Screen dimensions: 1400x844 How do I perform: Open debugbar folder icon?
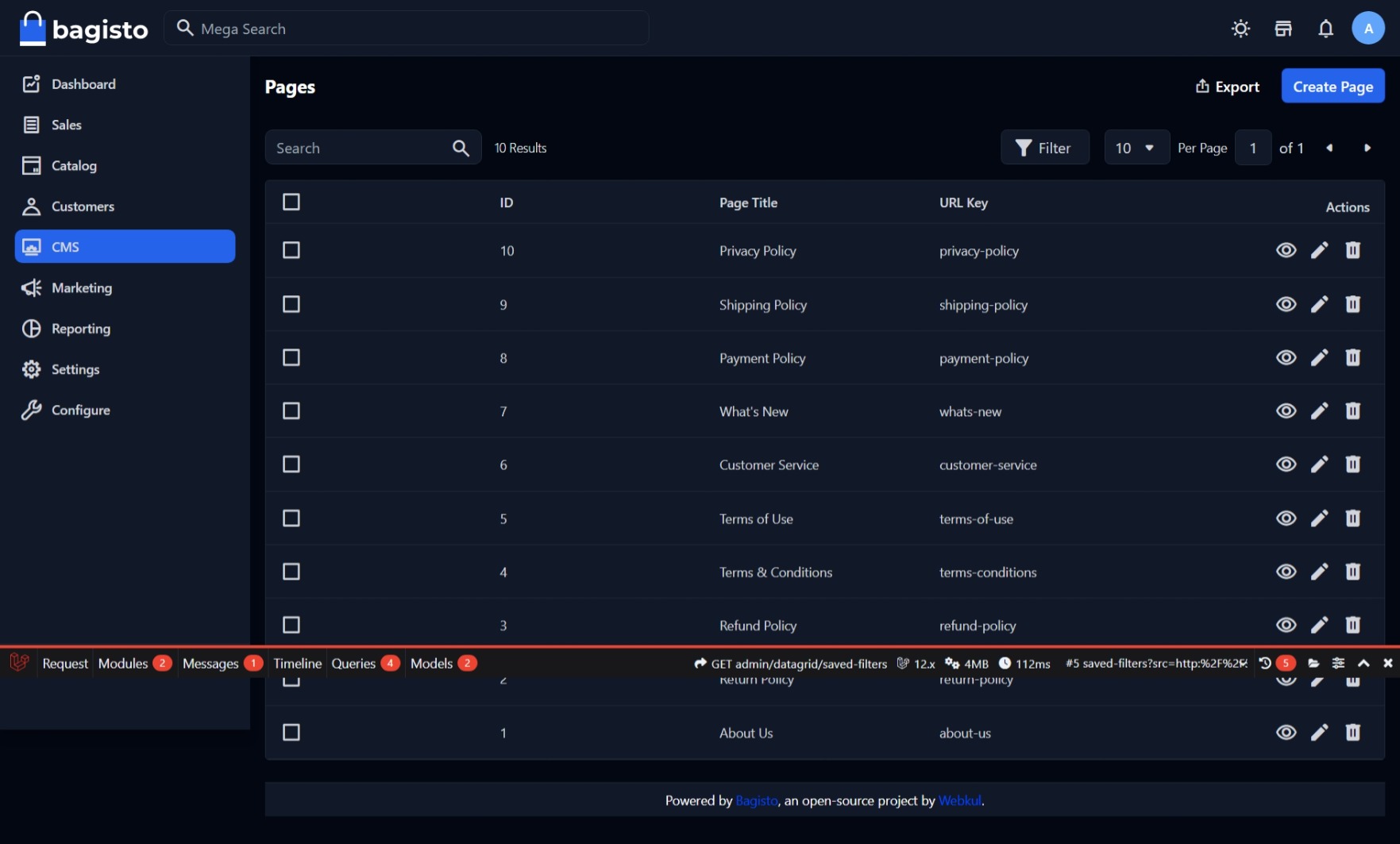click(1313, 663)
